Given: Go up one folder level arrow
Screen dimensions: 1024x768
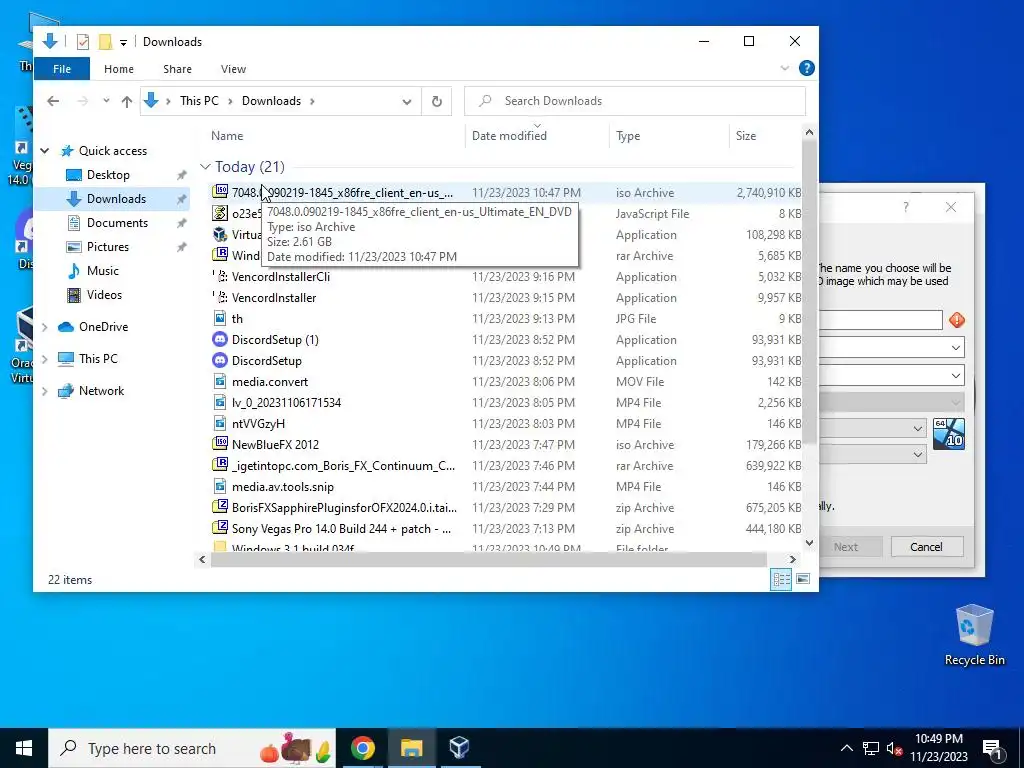Looking at the screenshot, I should pos(127,101).
